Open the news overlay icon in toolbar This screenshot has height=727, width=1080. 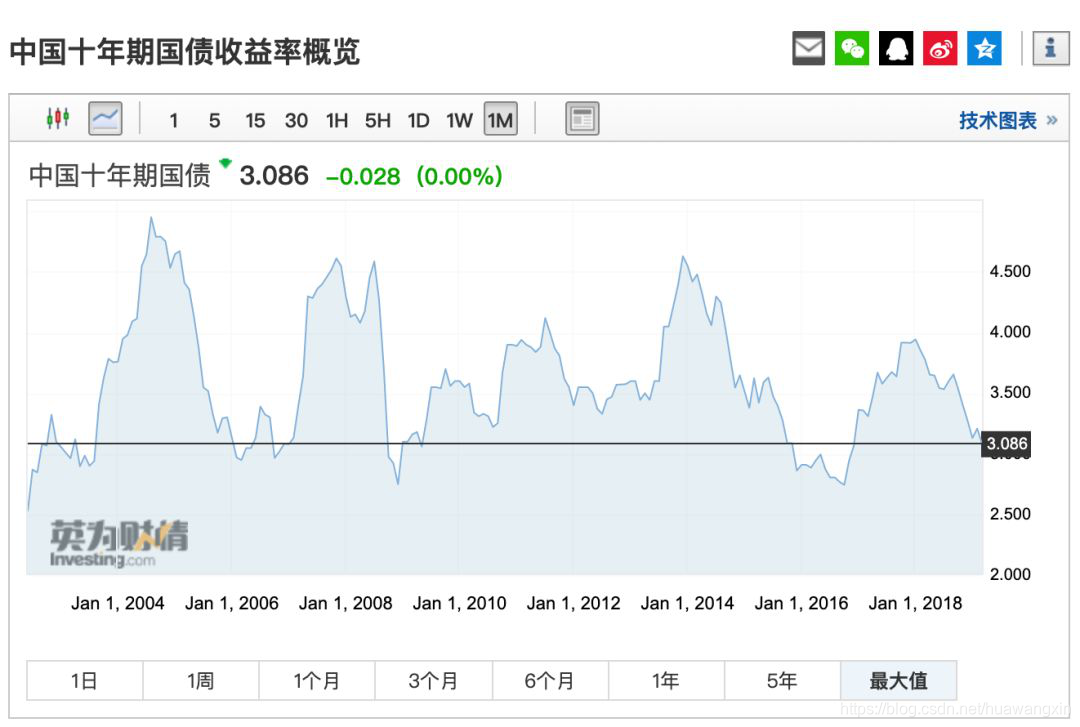(x=582, y=119)
